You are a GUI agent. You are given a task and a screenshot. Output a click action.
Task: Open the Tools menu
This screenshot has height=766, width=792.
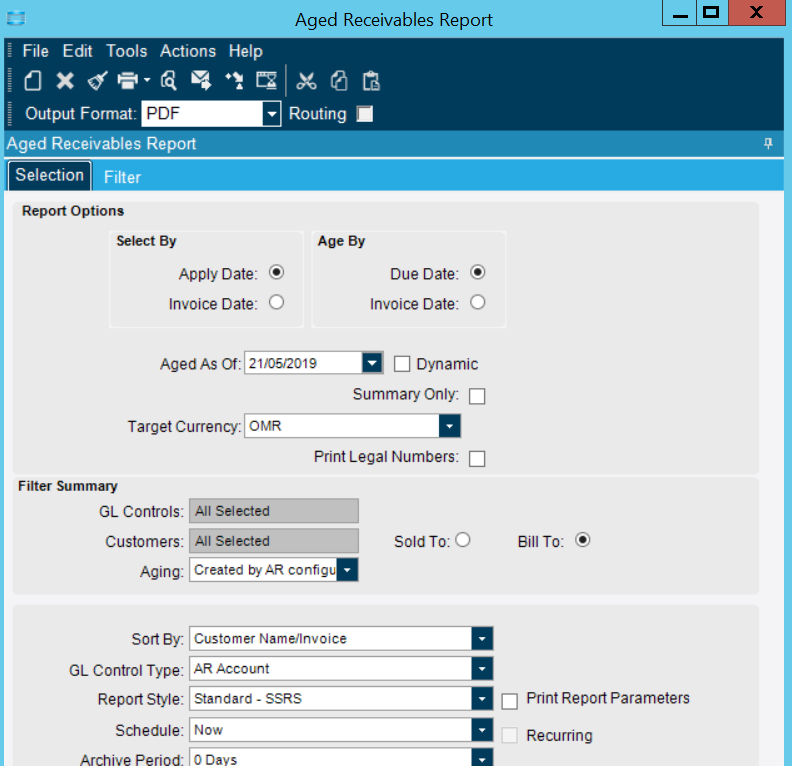coord(126,51)
